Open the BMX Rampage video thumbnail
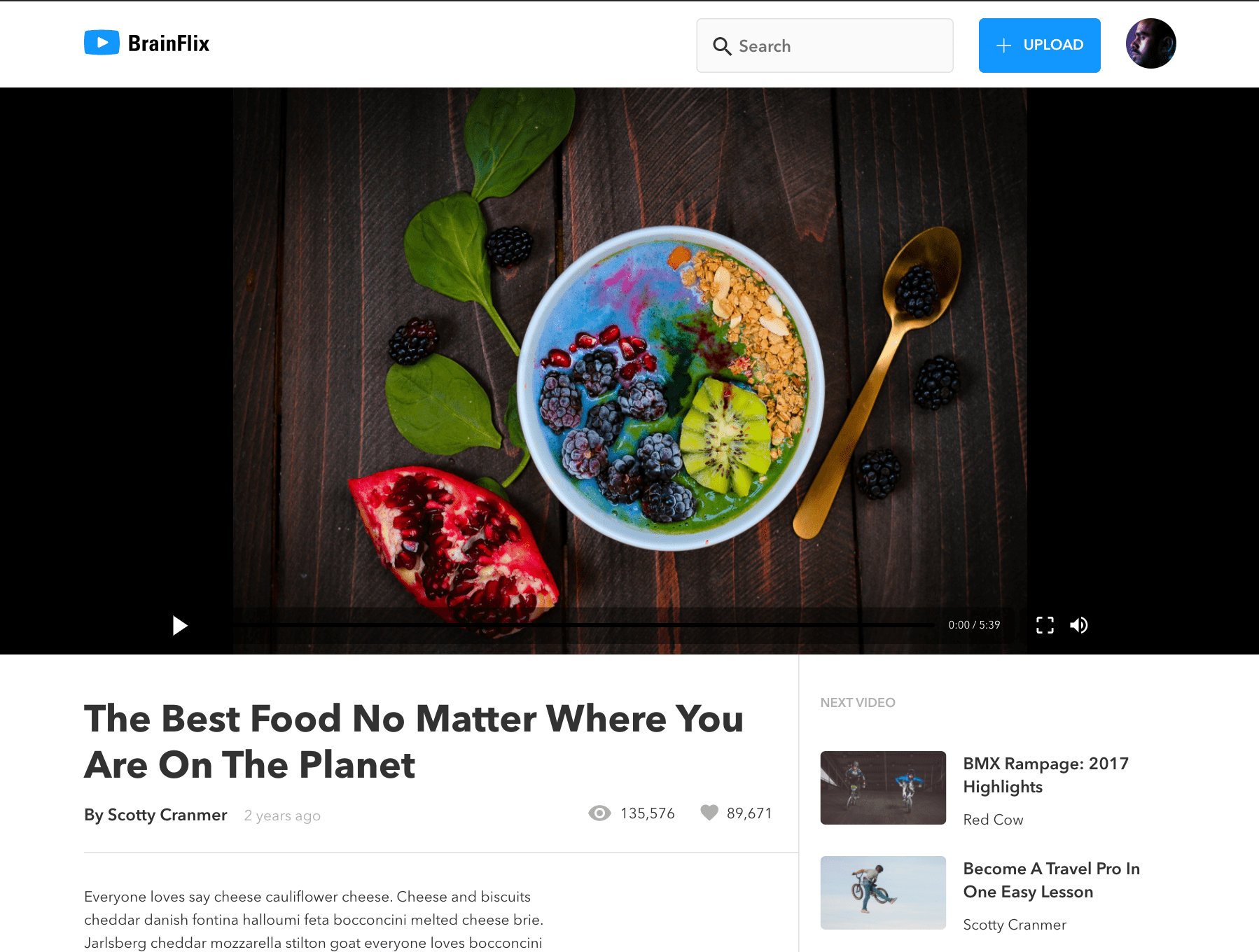The width and height of the screenshot is (1259, 952). click(883, 787)
